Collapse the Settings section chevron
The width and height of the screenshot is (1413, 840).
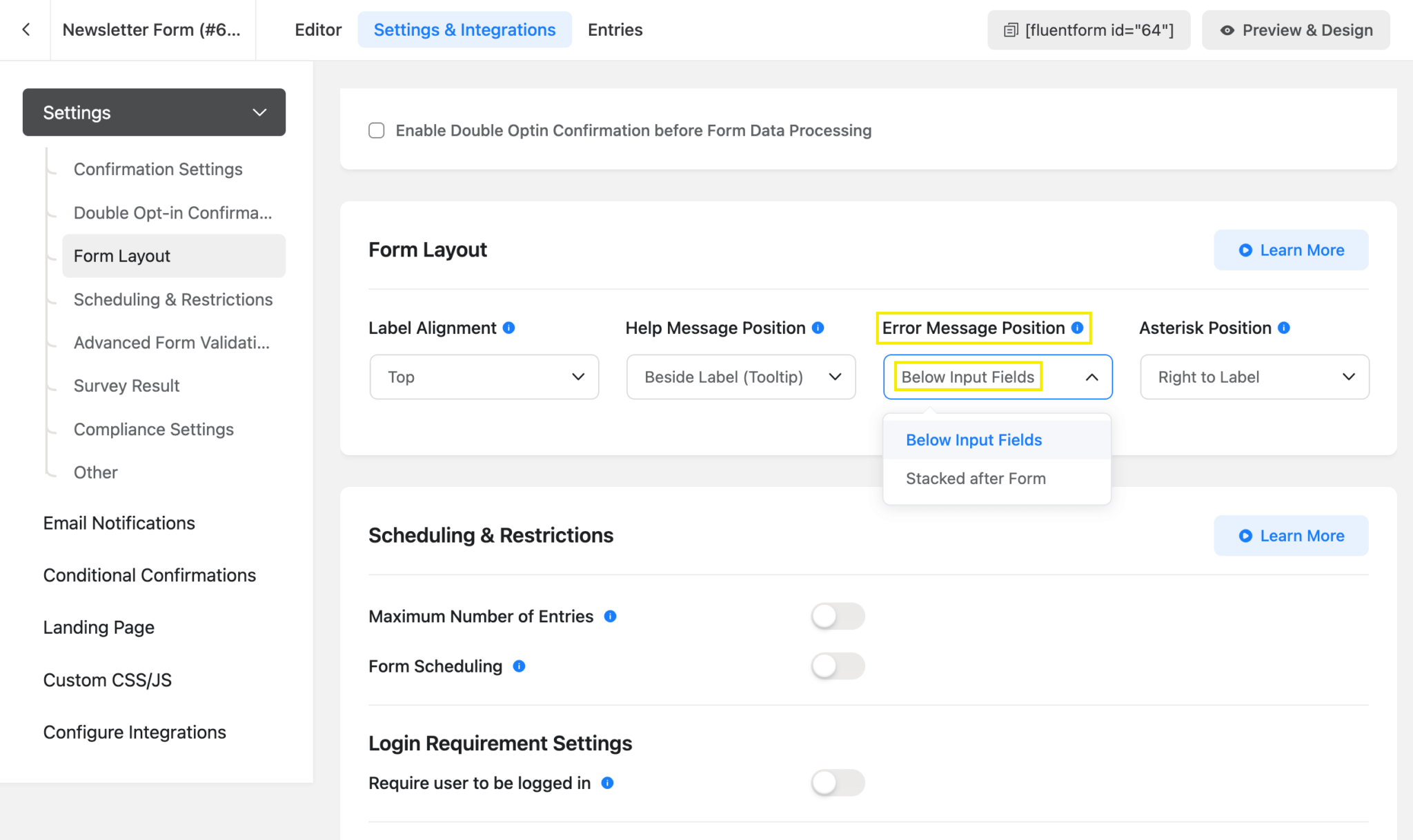[260, 112]
